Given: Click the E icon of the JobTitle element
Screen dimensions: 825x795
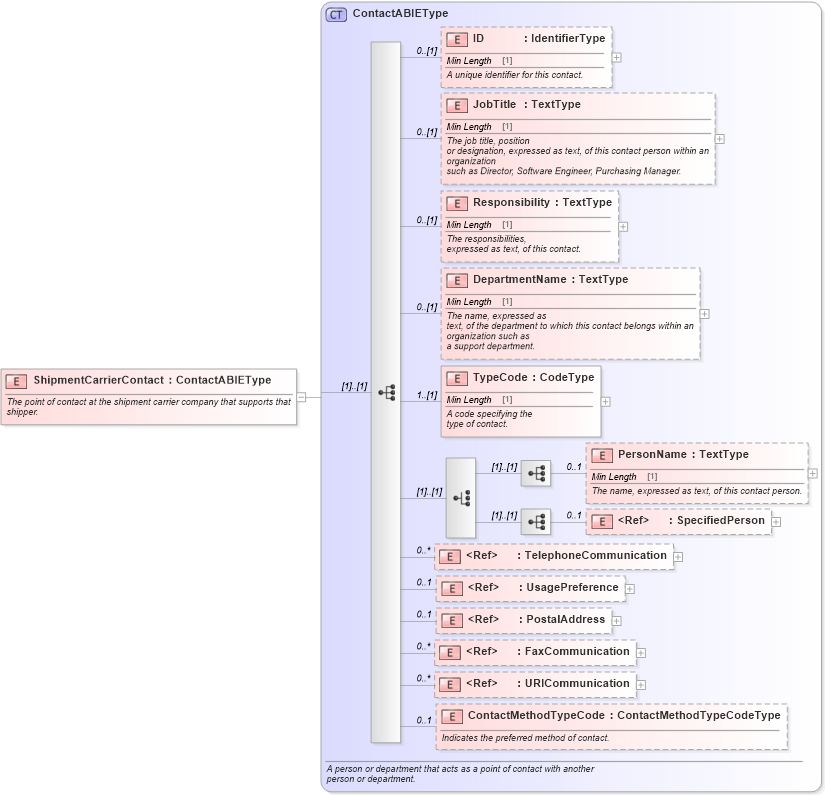Looking at the screenshot, I should click(457, 104).
